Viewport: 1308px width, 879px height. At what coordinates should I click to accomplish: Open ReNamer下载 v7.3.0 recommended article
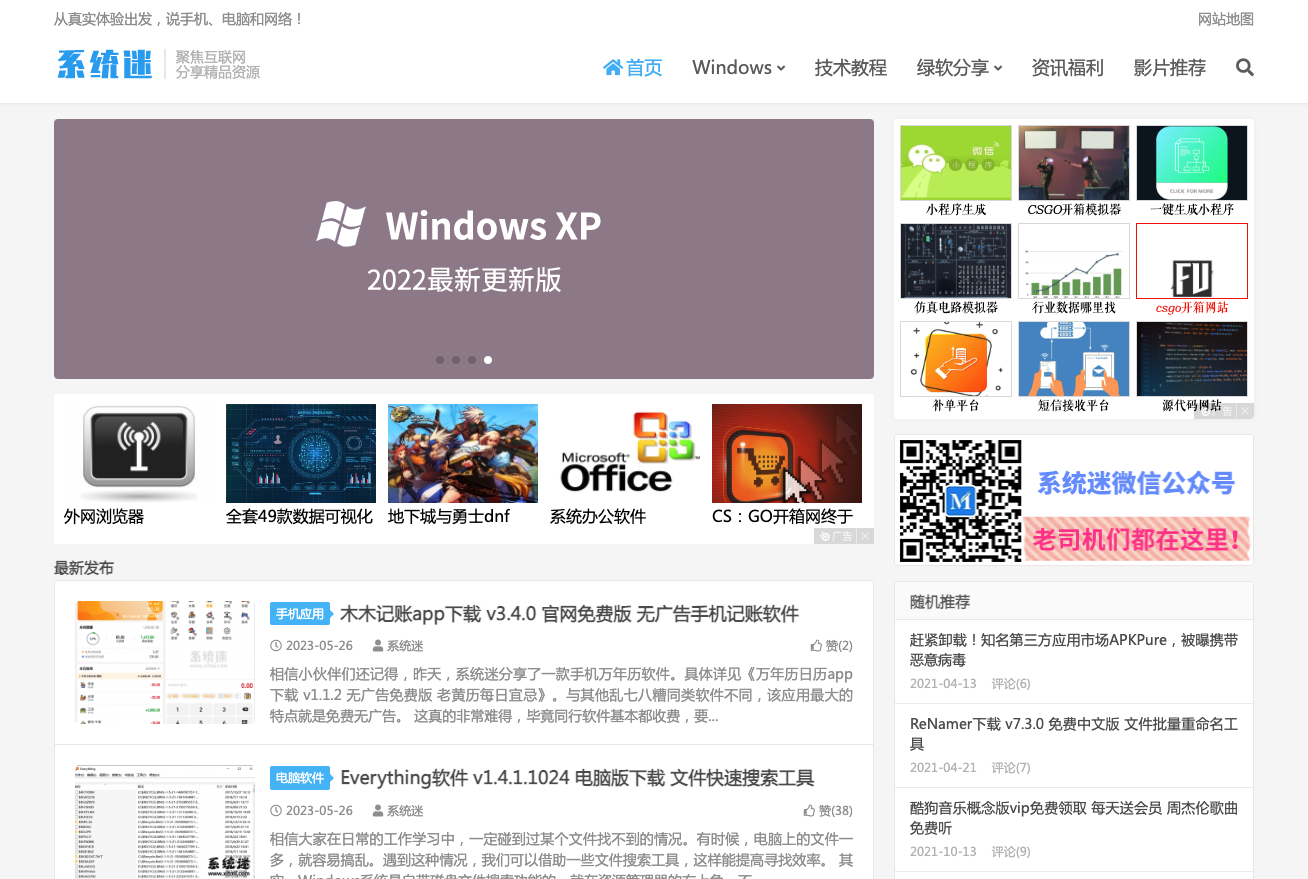1074,734
